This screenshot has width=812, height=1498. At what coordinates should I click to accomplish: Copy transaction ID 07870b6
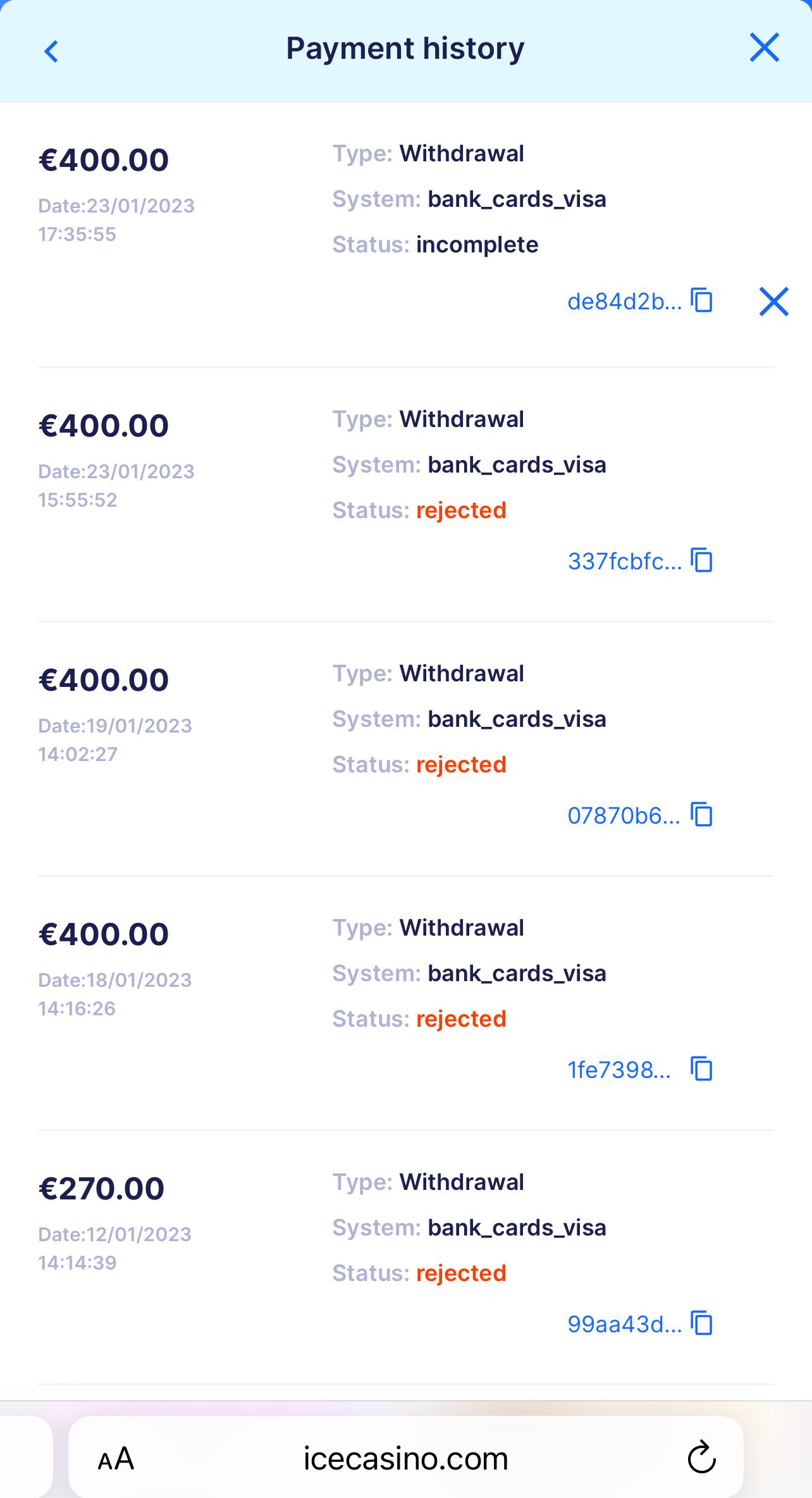click(x=702, y=815)
